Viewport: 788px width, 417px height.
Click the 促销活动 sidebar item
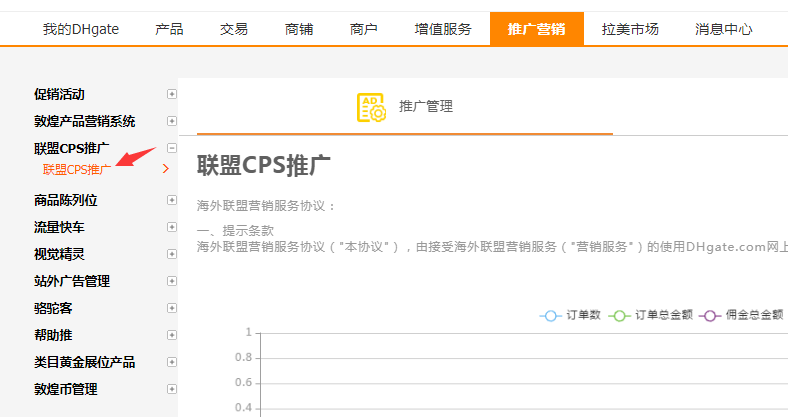[x=59, y=94]
